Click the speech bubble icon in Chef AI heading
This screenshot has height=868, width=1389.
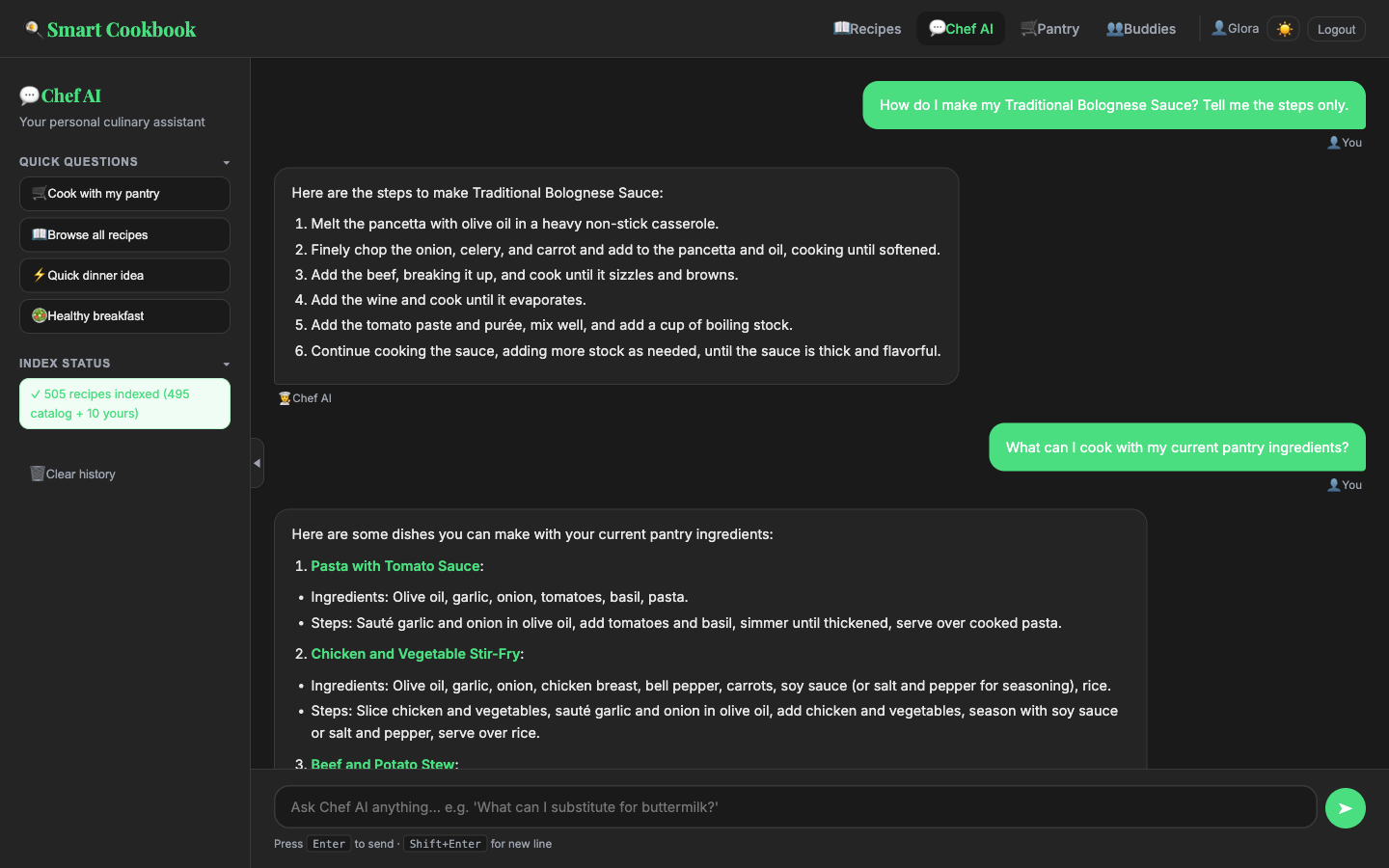coord(29,95)
